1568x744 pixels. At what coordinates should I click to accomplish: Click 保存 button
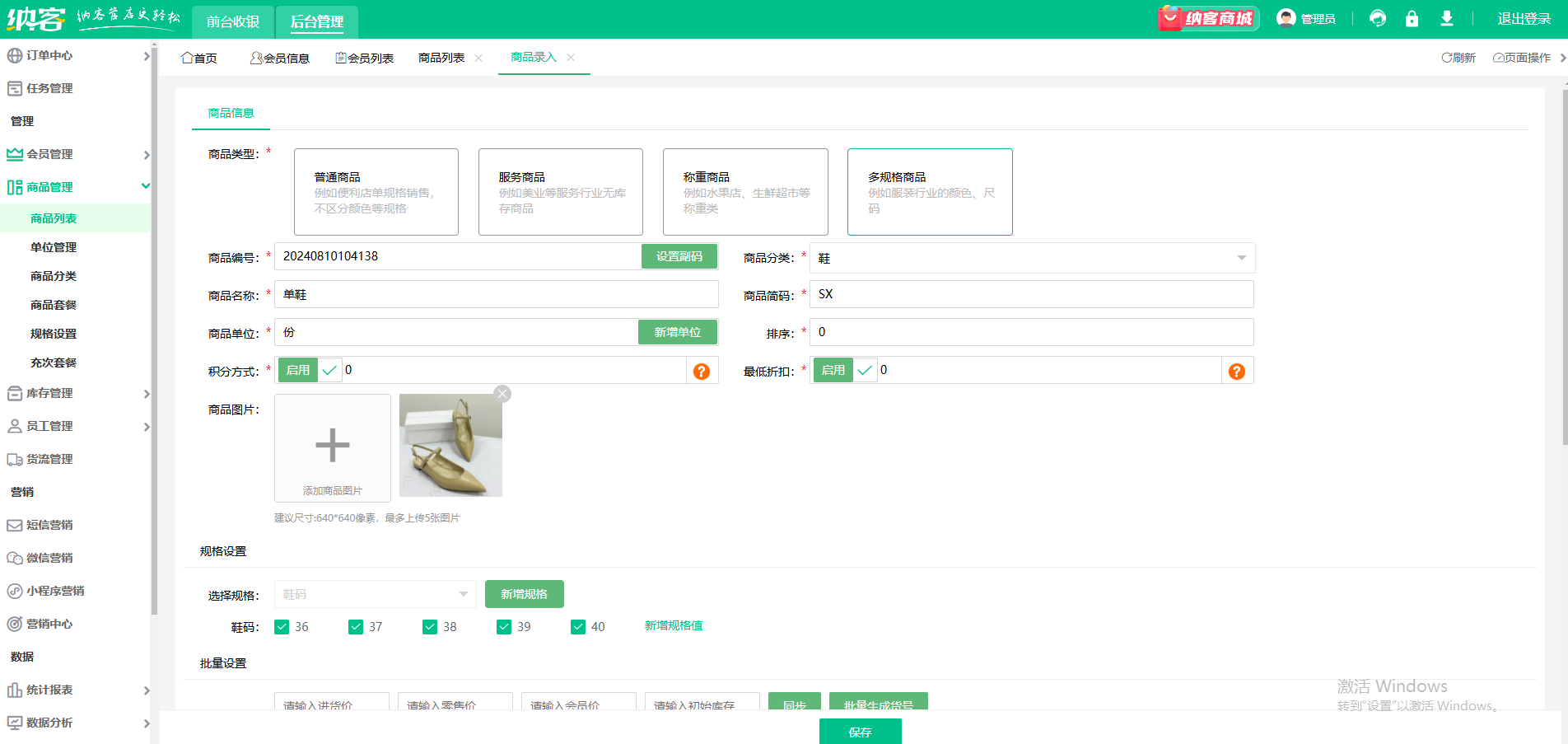[x=861, y=732]
